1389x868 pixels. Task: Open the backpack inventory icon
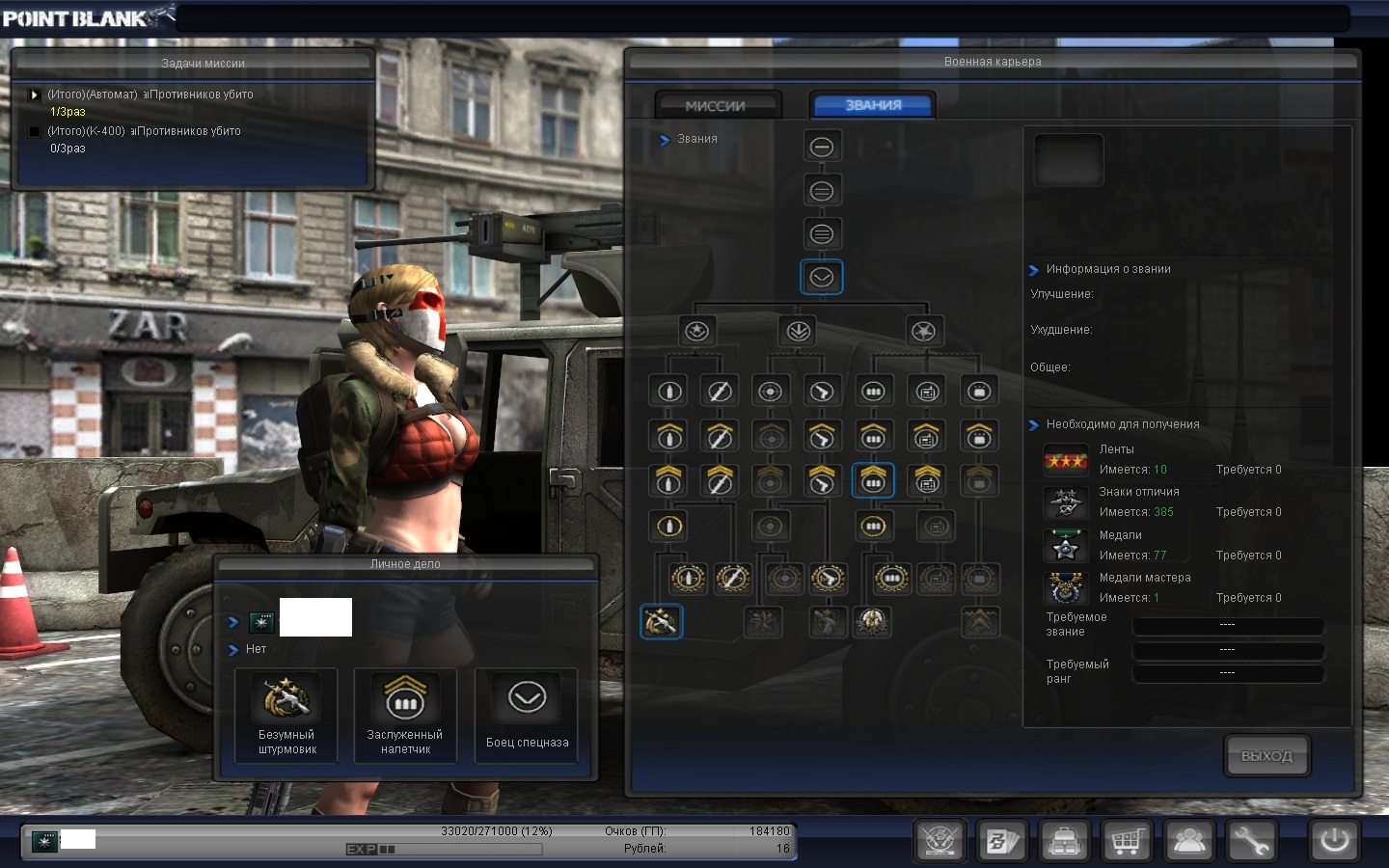[1064, 841]
